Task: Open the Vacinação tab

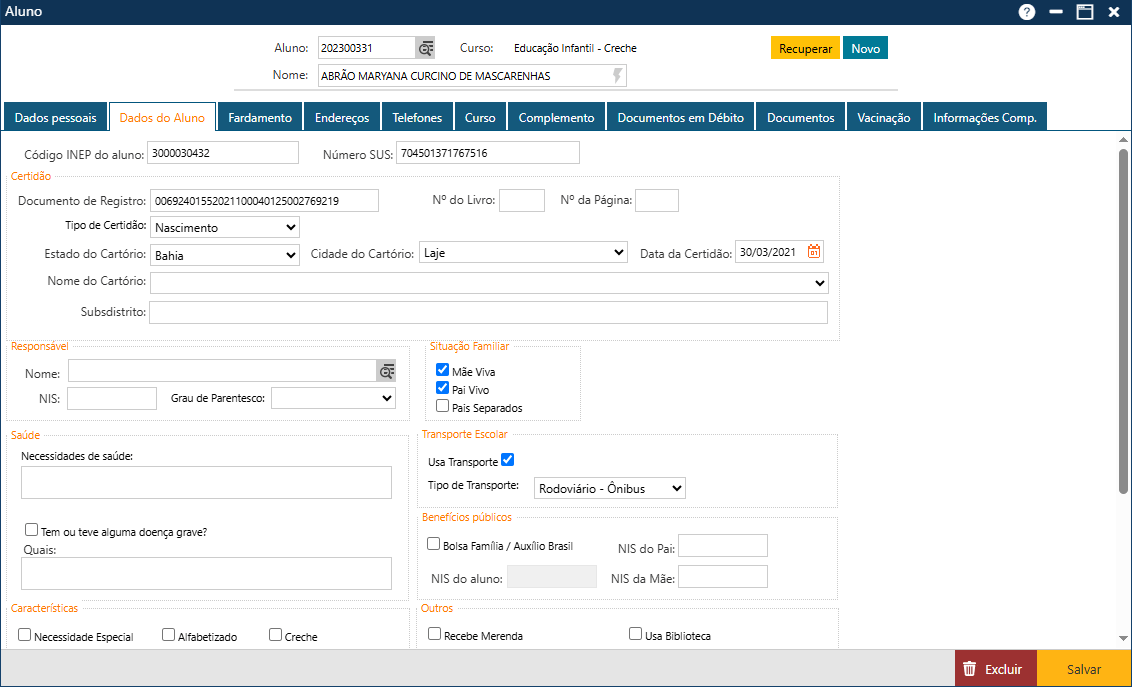Action: [884, 118]
